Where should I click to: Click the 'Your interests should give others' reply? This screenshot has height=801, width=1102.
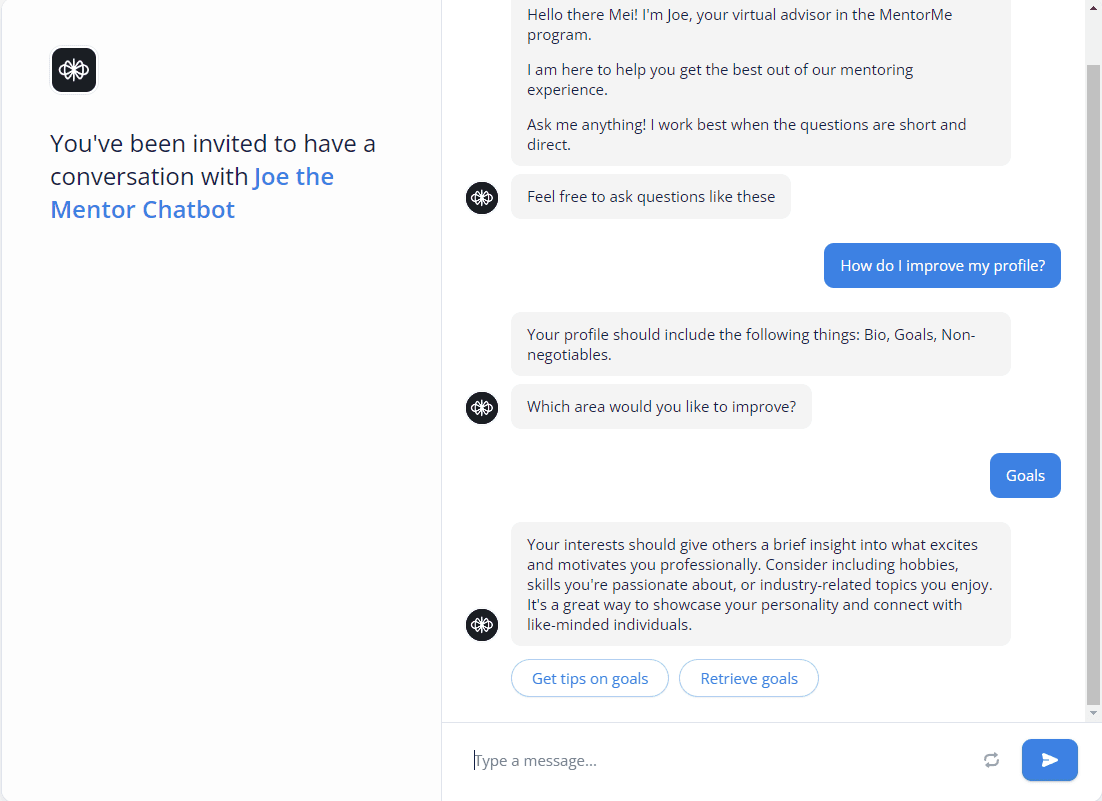760,584
